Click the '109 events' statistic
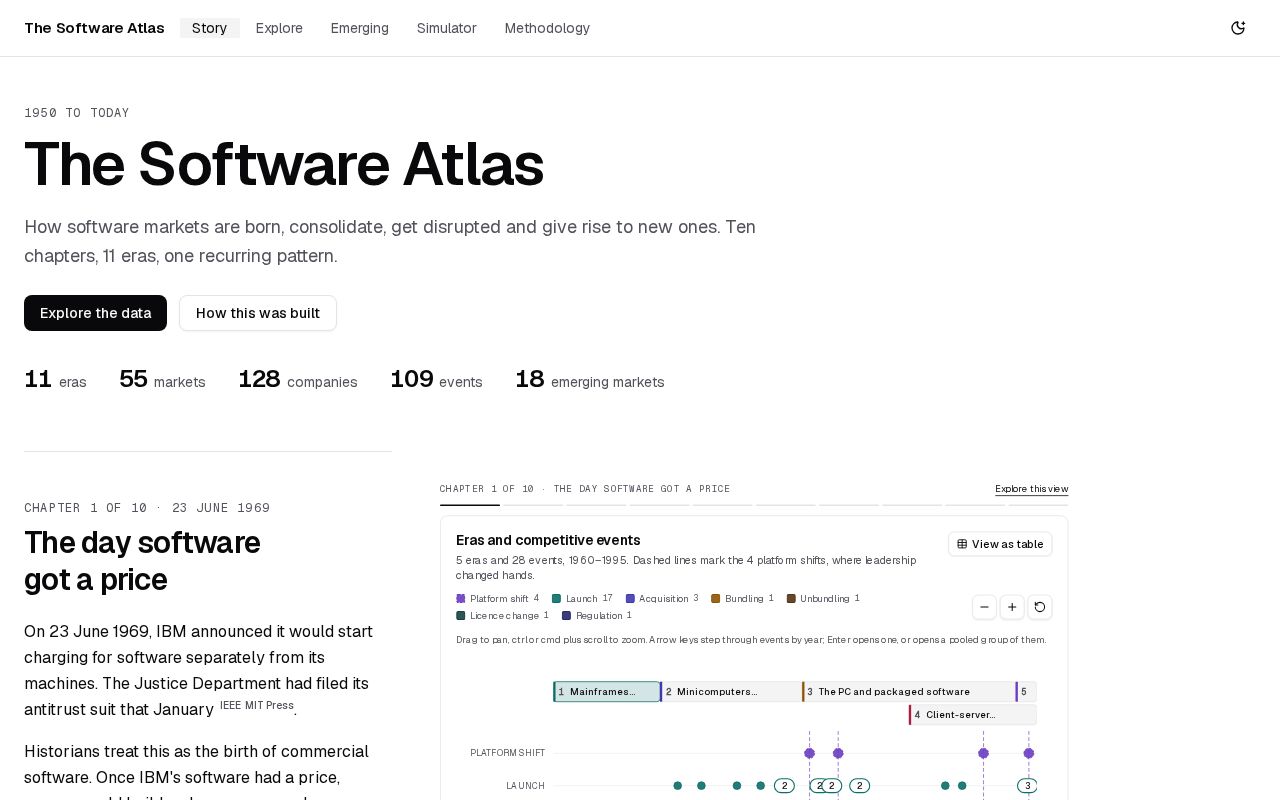 436,380
